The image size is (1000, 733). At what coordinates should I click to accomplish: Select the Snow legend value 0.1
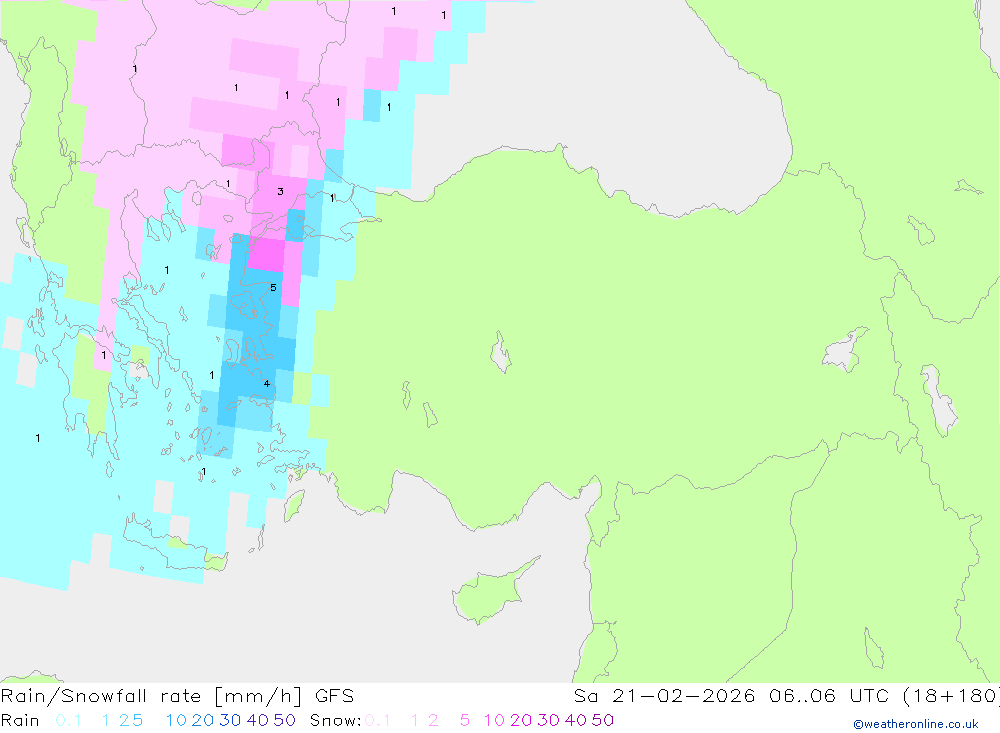[378, 720]
